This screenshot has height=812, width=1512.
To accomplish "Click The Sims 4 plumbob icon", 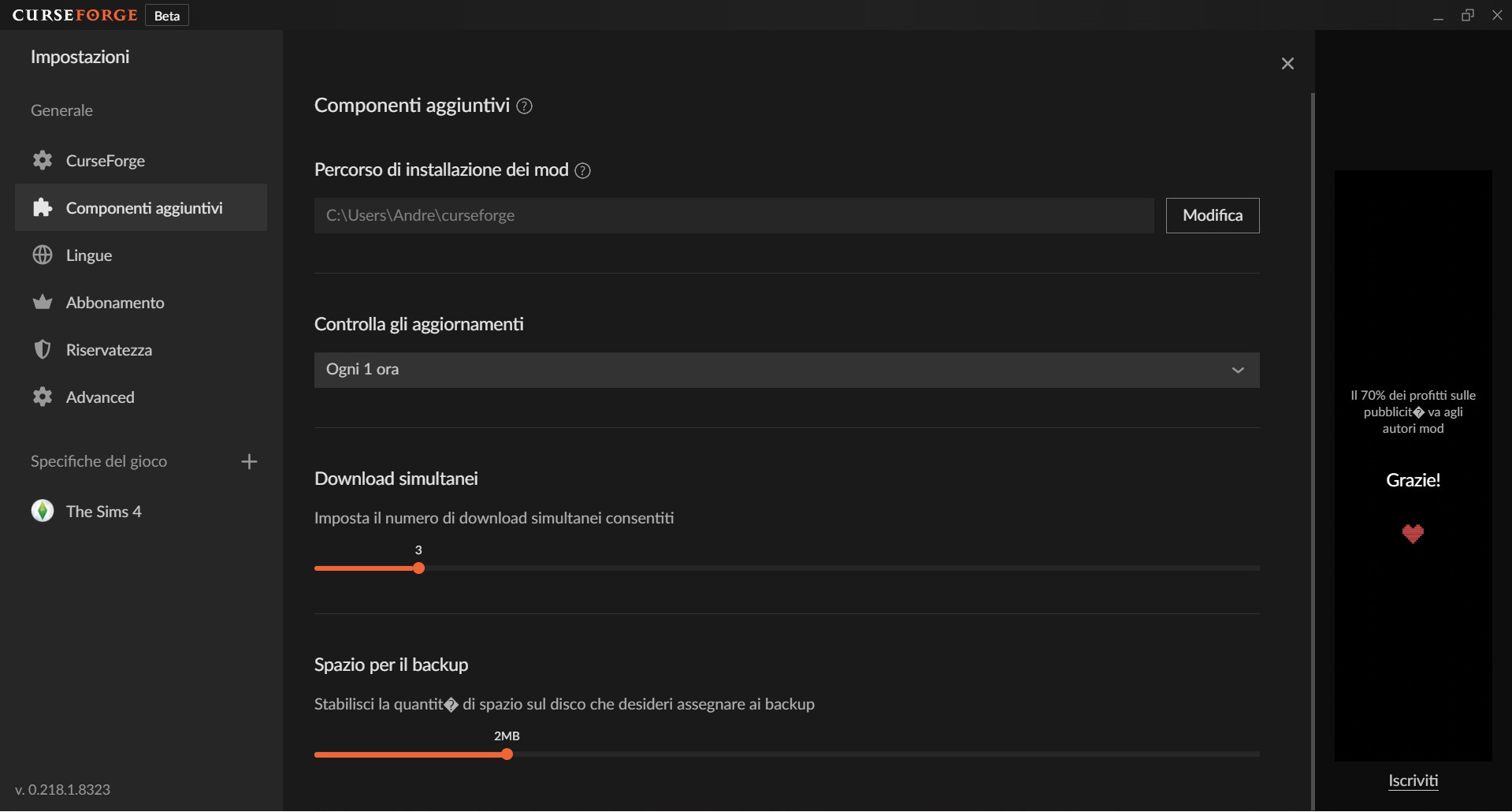I will pyautogui.click(x=43, y=512).
